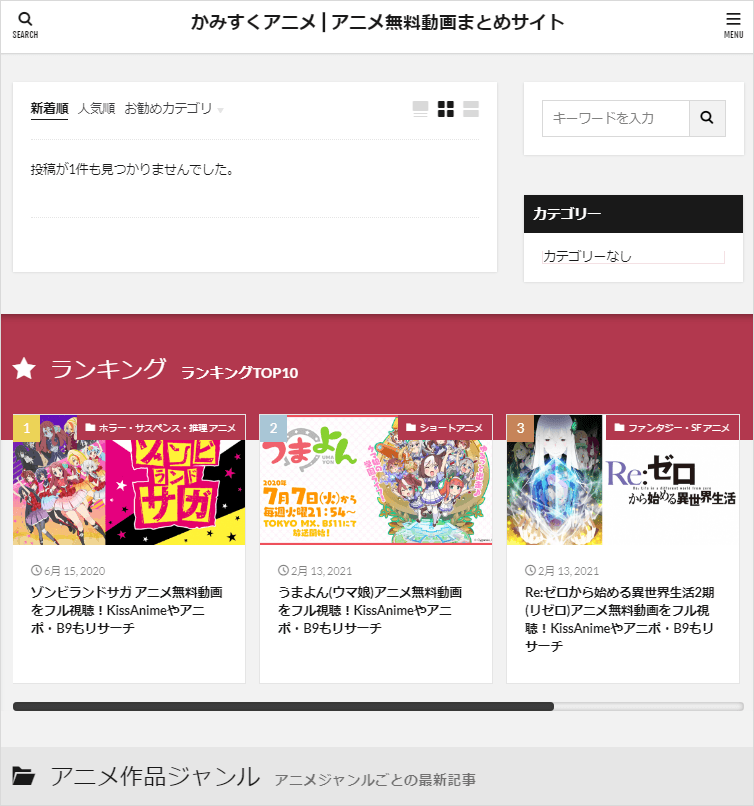The image size is (754, 806).
Task: Expand the お勧めカテゴリ dropdown
Action: point(174,108)
